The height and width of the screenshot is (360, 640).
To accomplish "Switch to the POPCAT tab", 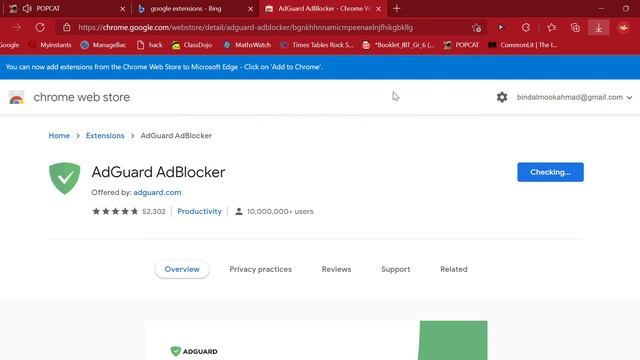I will click(x=66, y=9).
